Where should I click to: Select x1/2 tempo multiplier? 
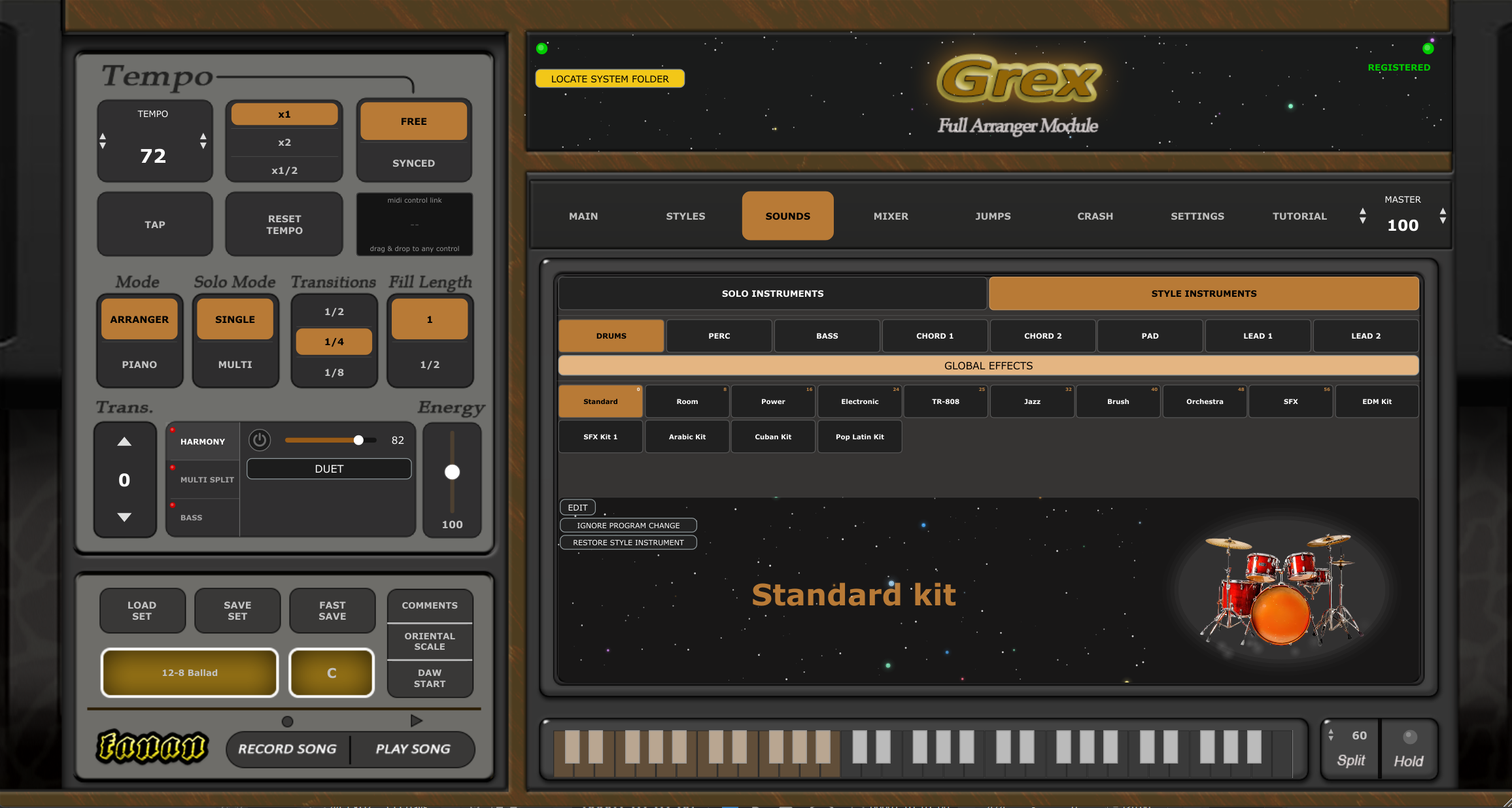coord(284,171)
